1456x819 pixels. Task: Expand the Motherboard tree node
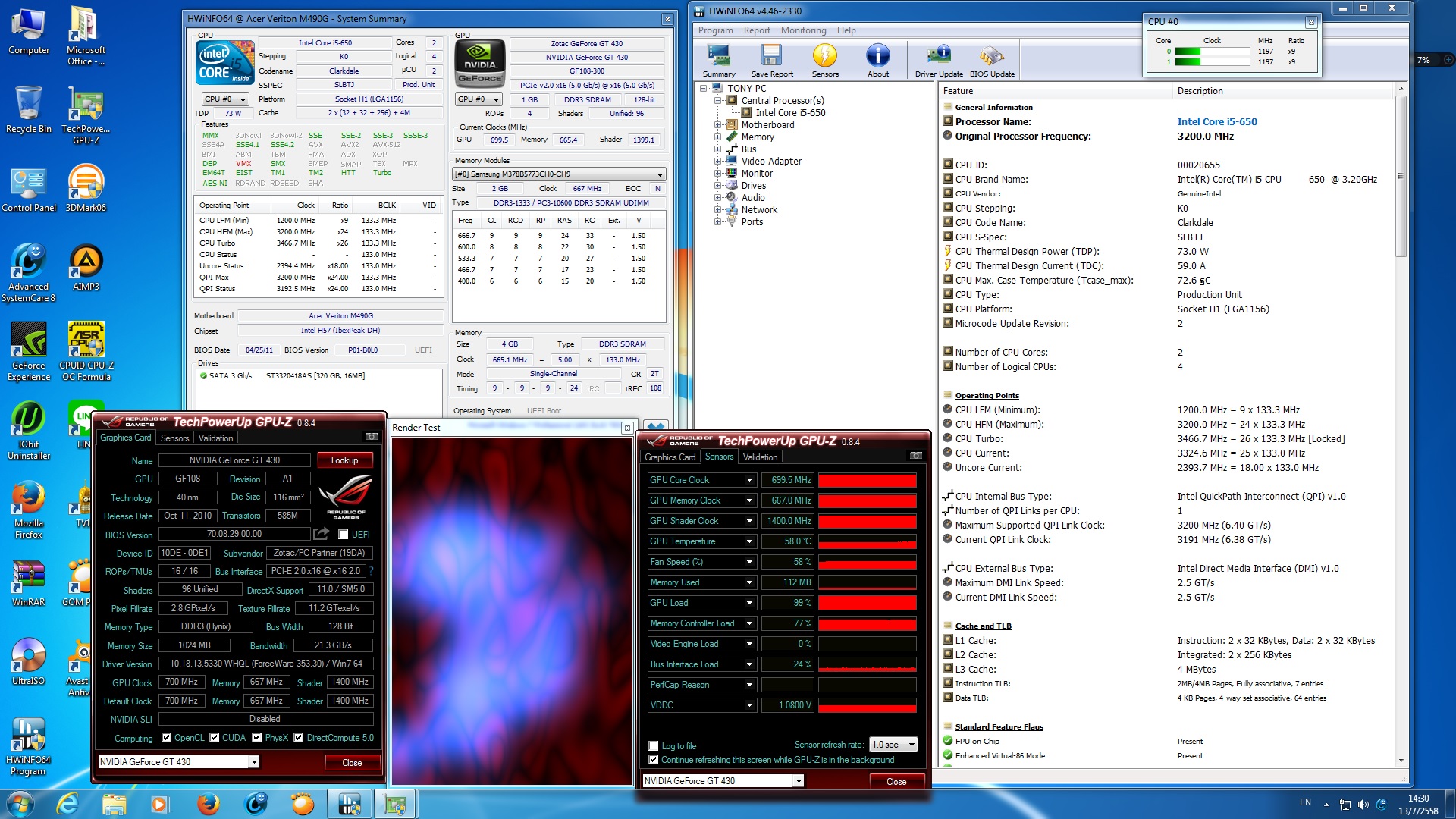pos(717,125)
